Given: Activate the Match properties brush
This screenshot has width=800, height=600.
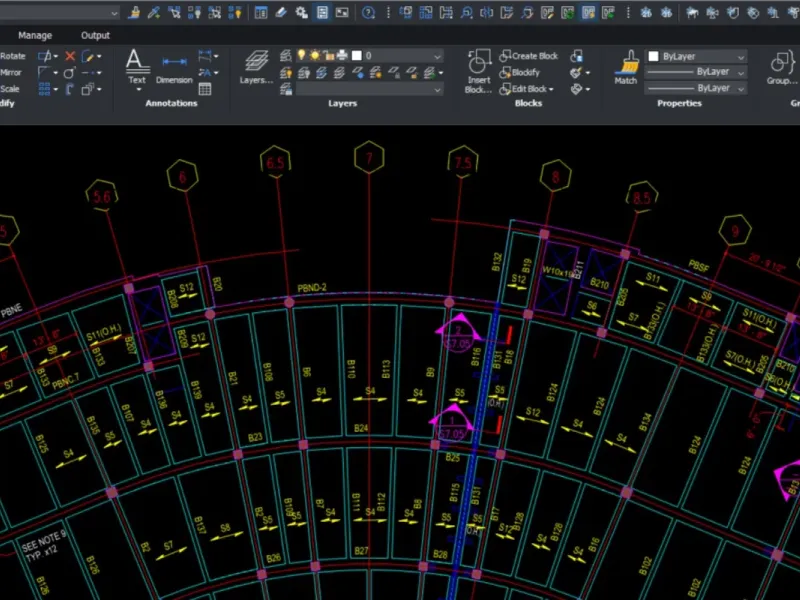Looking at the screenshot, I should 626,66.
